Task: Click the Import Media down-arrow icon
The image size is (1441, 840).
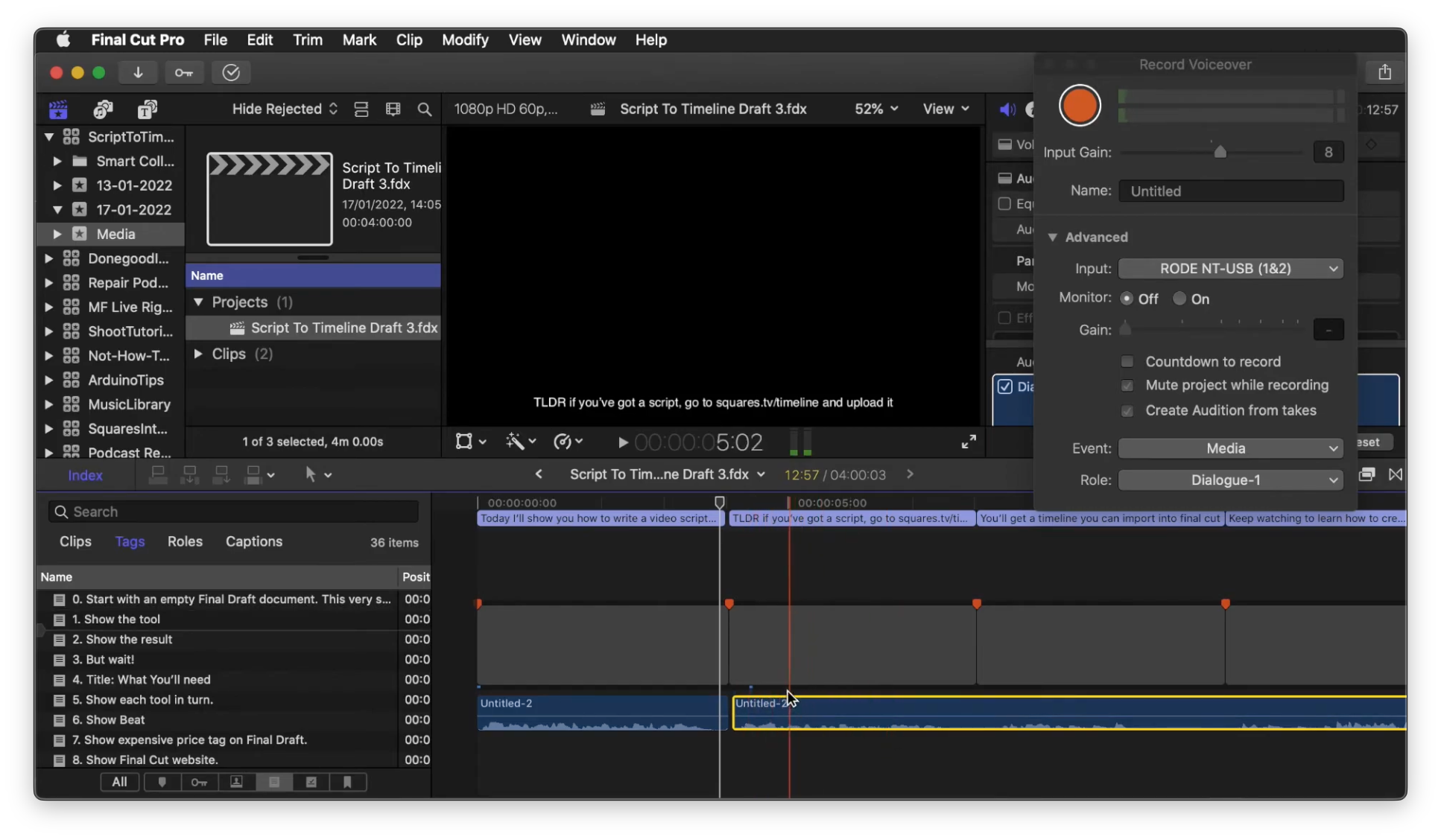Action: click(x=138, y=72)
